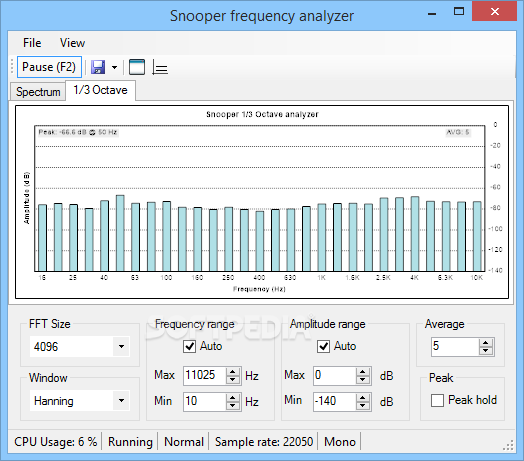The width and height of the screenshot is (524, 461).
Task: Click the Peak -66.6 dB label in chart
Action: point(78,132)
